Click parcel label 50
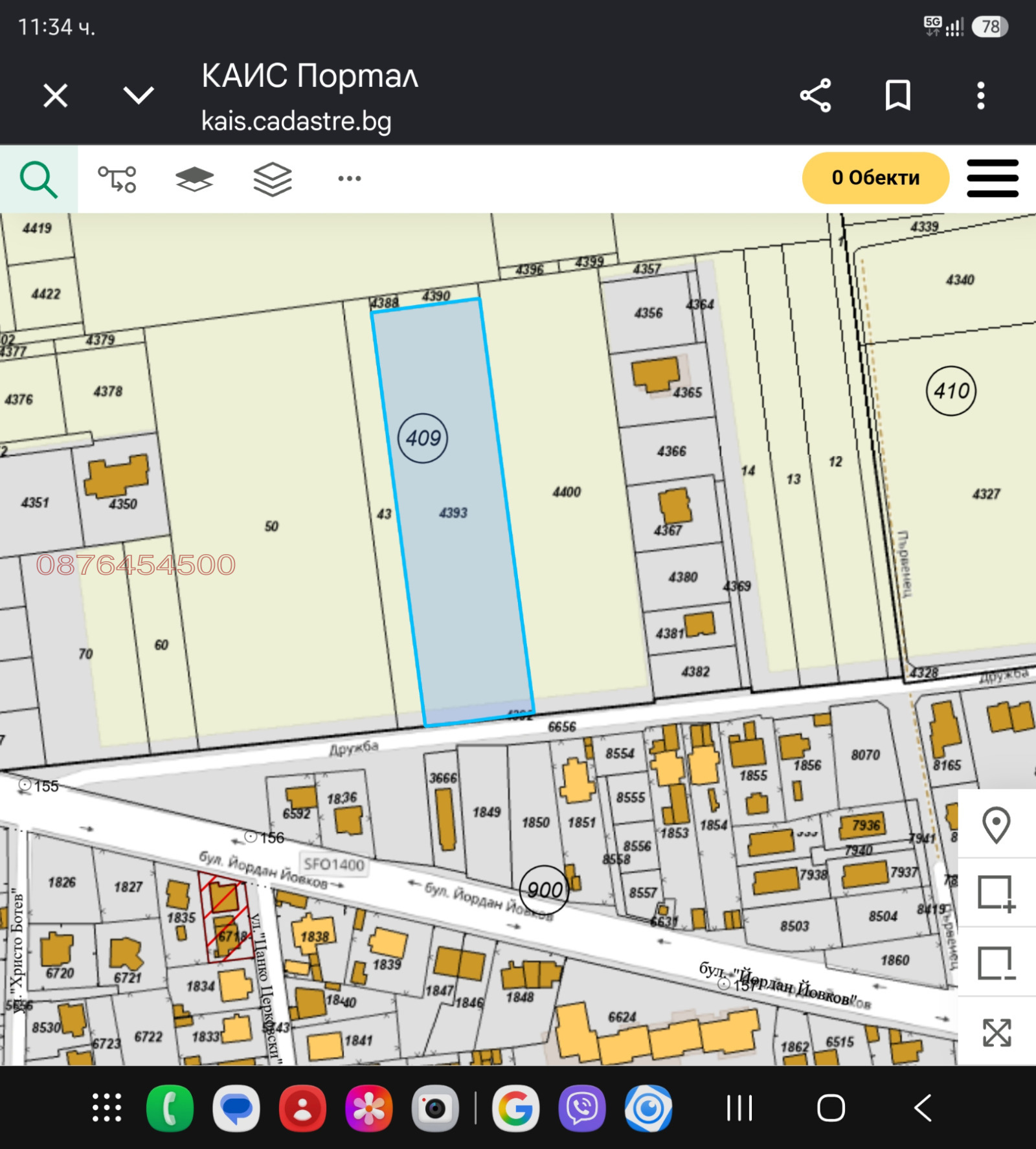Screen dimensions: 1036x1149 (271, 526)
